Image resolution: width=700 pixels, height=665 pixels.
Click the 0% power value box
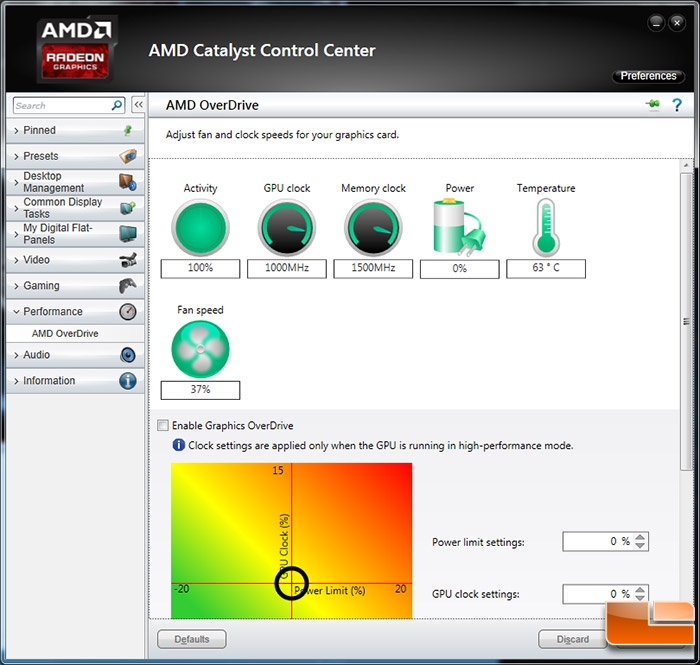coord(459,269)
